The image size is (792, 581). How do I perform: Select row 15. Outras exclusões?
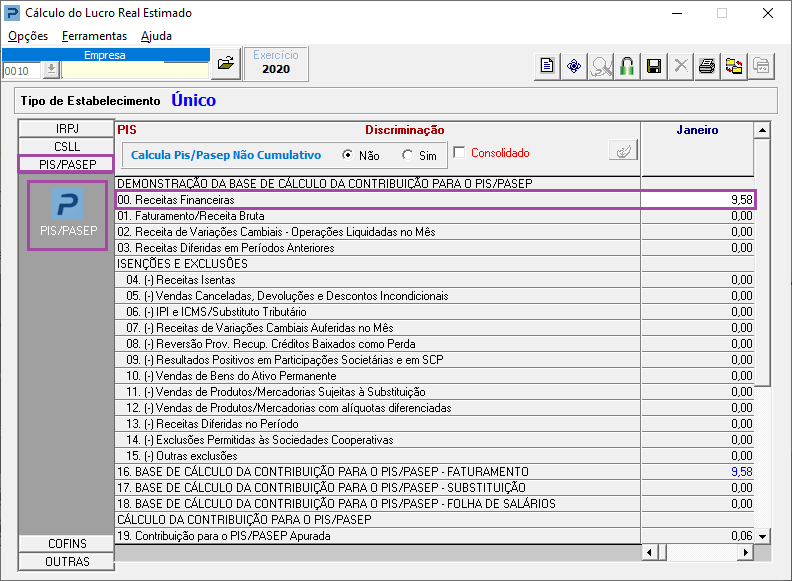click(x=378, y=456)
